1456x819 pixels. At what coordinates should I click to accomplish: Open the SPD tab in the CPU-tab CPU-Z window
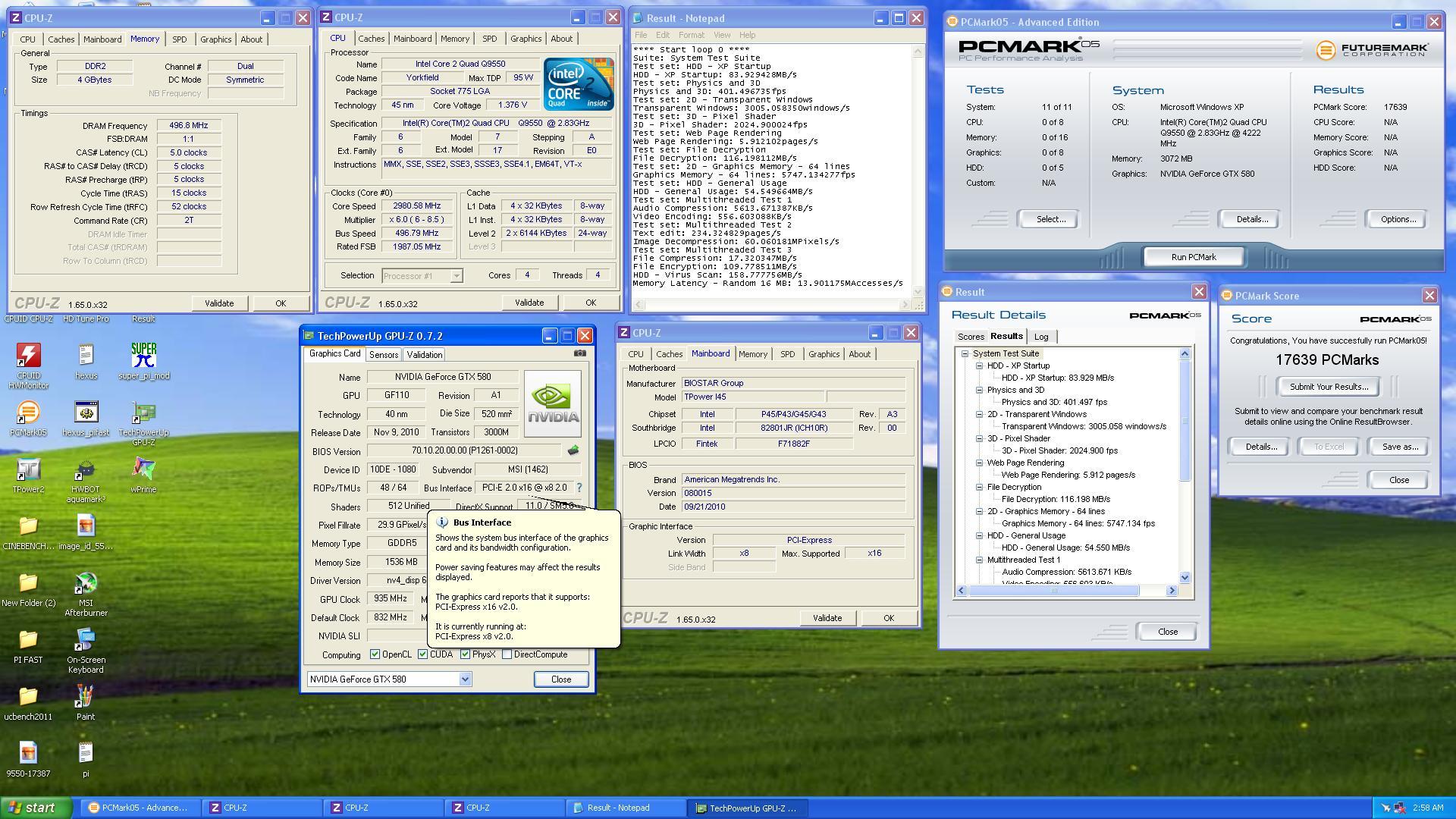[489, 39]
